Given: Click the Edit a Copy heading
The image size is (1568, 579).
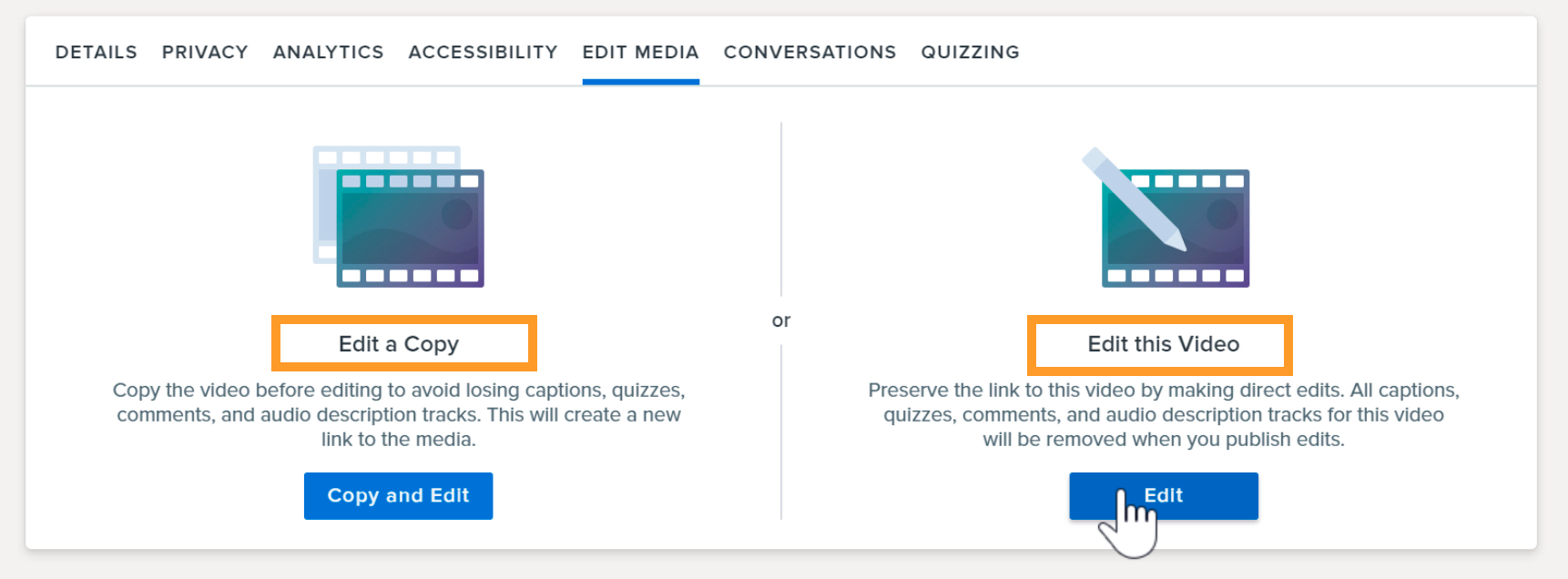Looking at the screenshot, I should pos(399,344).
